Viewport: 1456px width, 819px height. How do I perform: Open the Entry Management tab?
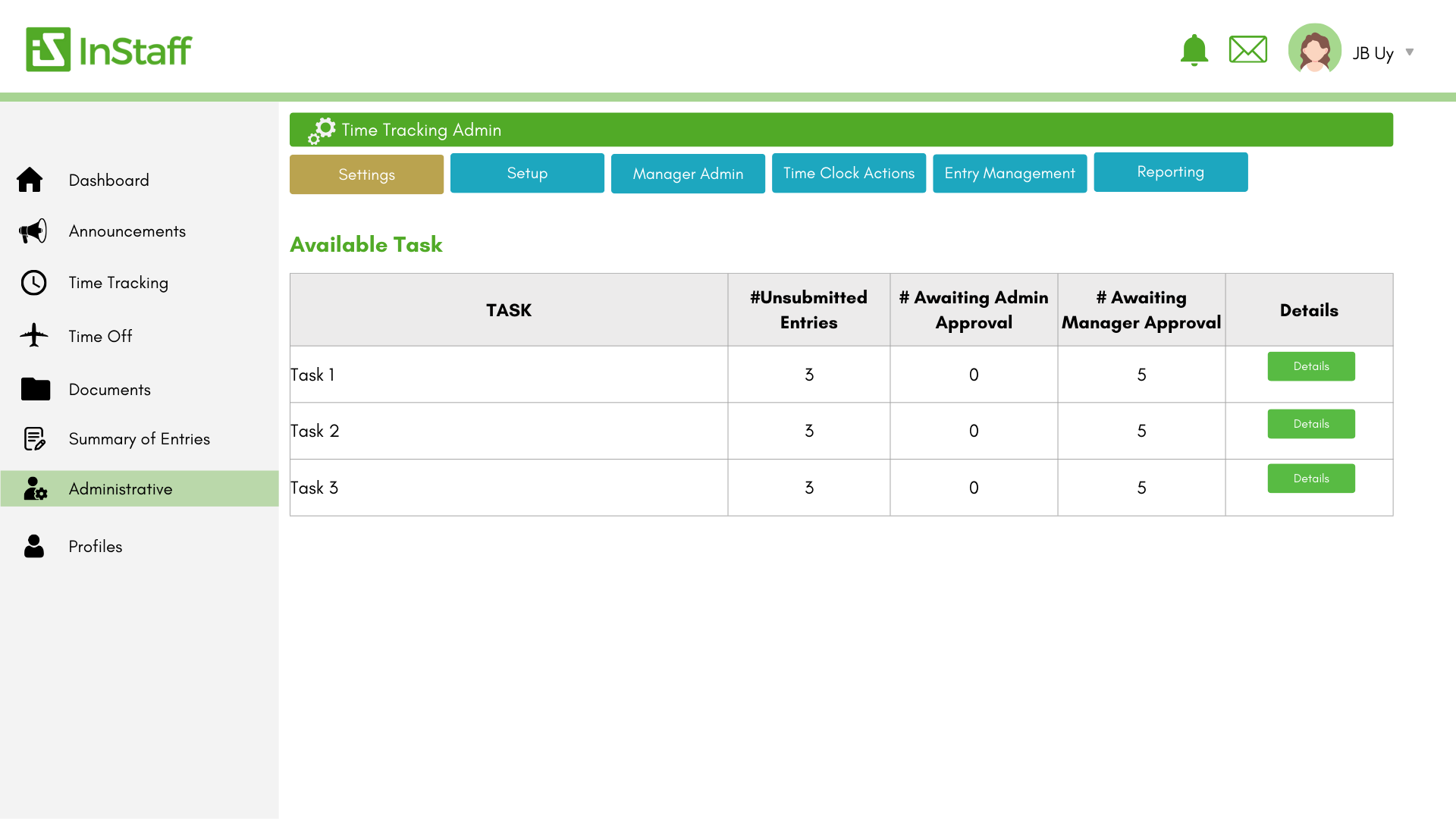click(1009, 173)
